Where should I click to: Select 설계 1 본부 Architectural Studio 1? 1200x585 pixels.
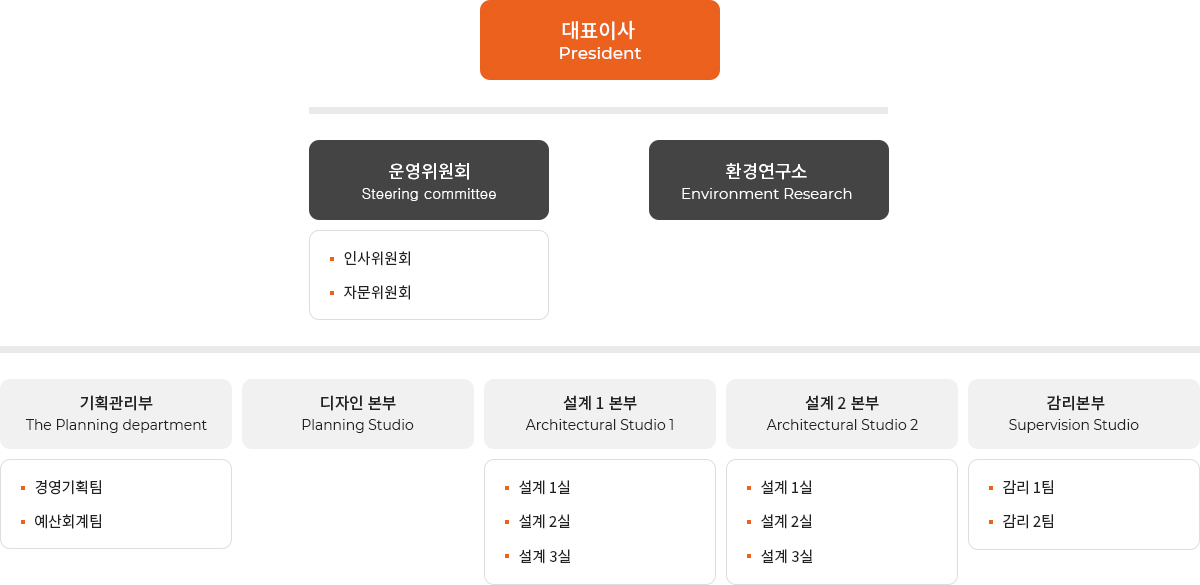(x=600, y=414)
